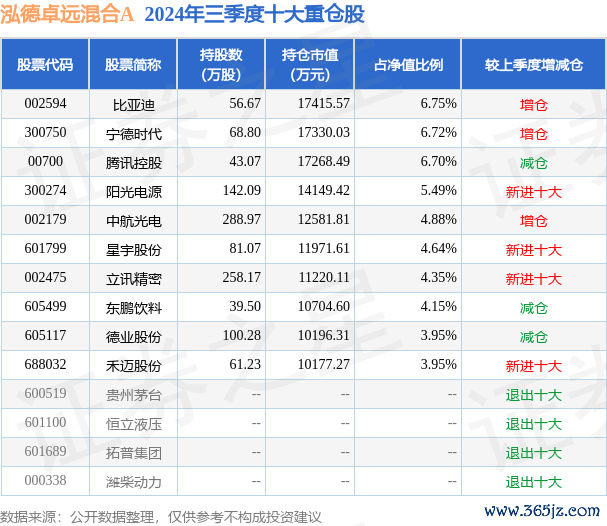Image resolution: width=607 pixels, height=526 pixels.
Task: Click 增仓 in the 中航光电 row
Action: [x=533, y=221]
